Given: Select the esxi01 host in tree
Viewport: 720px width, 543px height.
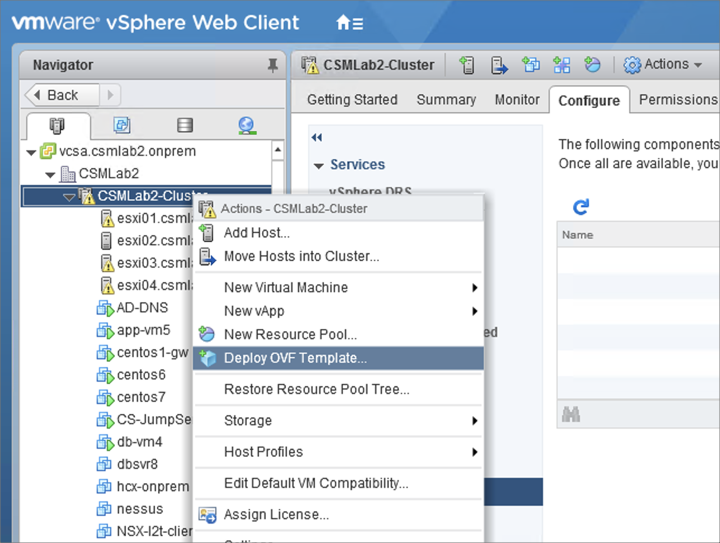Looking at the screenshot, I should (x=147, y=218).
